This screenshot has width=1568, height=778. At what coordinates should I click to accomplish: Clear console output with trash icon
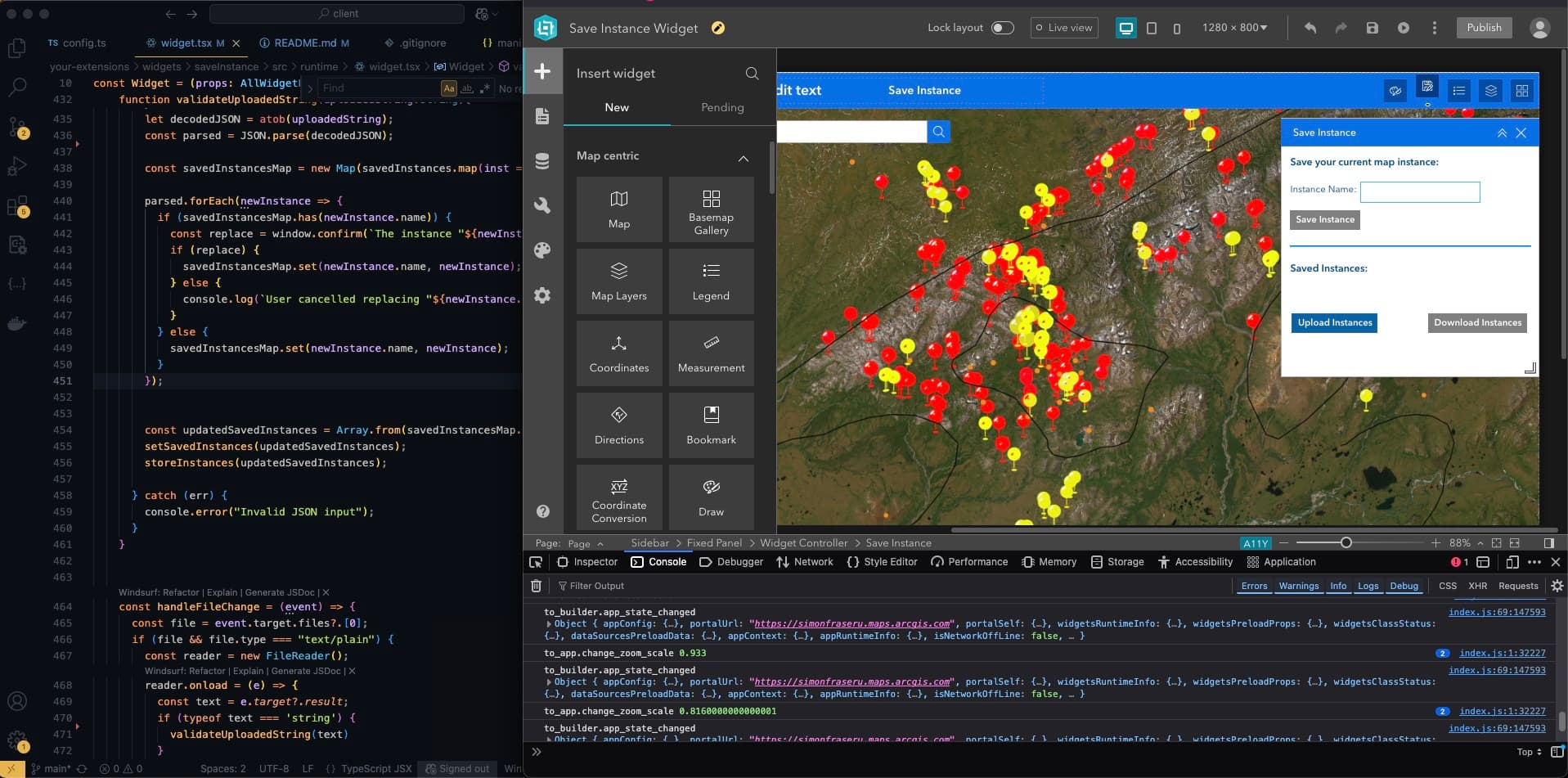pyautogui.click(x=536, y=586)
